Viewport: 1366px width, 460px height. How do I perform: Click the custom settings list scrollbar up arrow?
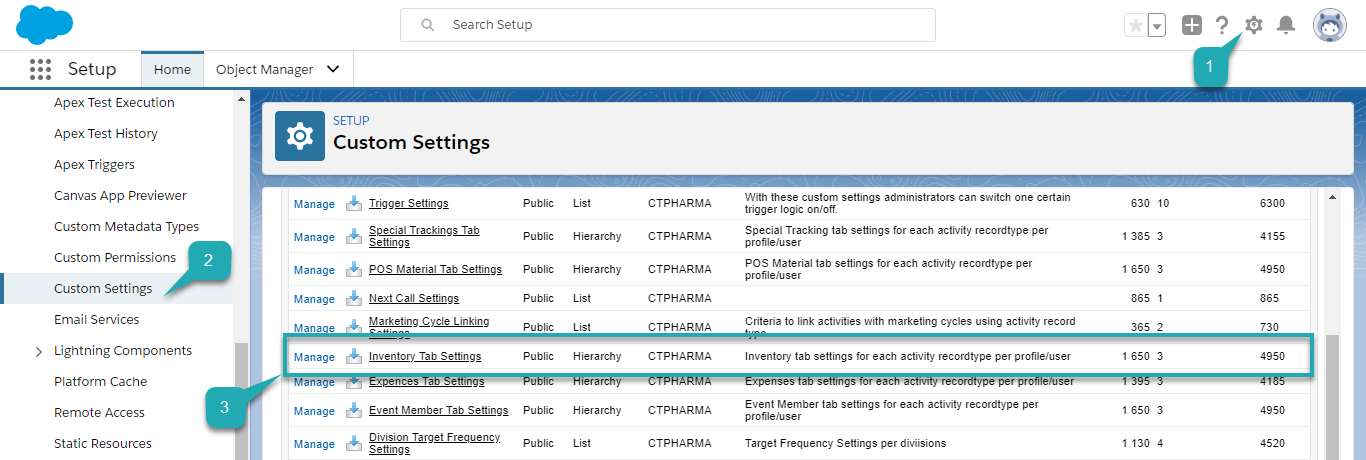pyautogui.click(x=1331, y=198)
